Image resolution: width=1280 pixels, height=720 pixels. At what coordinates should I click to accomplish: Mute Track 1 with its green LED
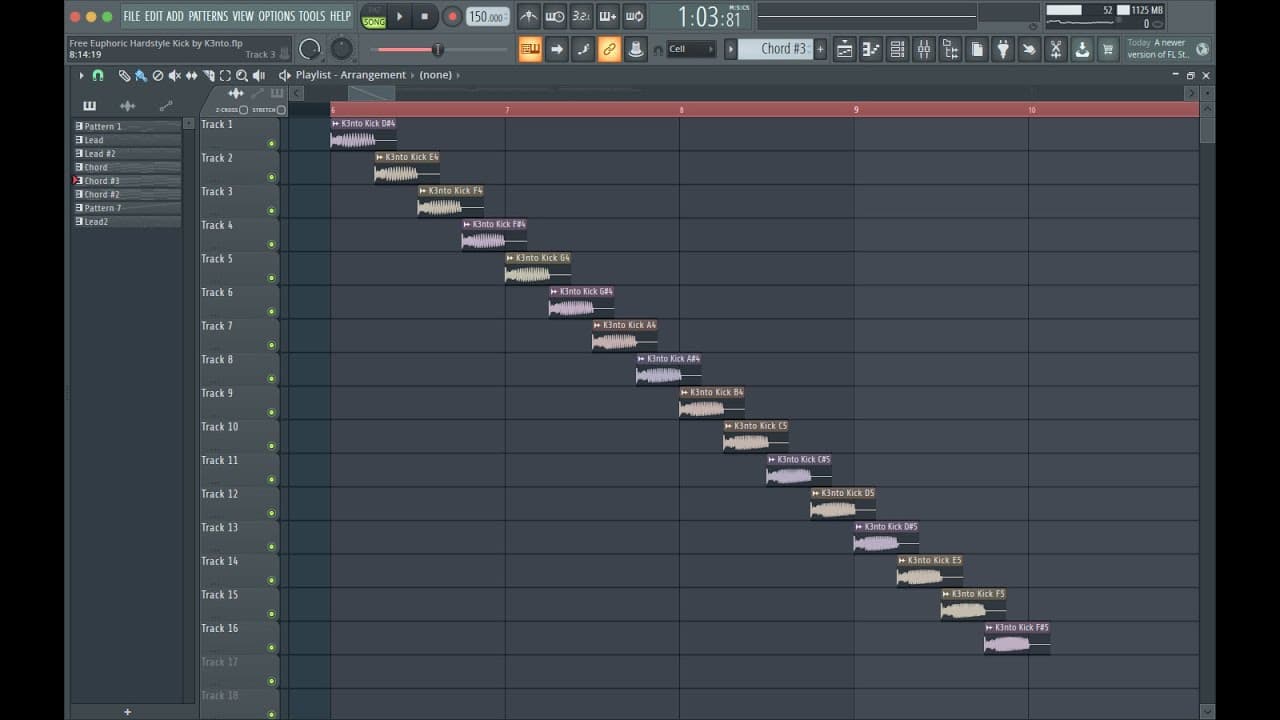tap(271, 144)
